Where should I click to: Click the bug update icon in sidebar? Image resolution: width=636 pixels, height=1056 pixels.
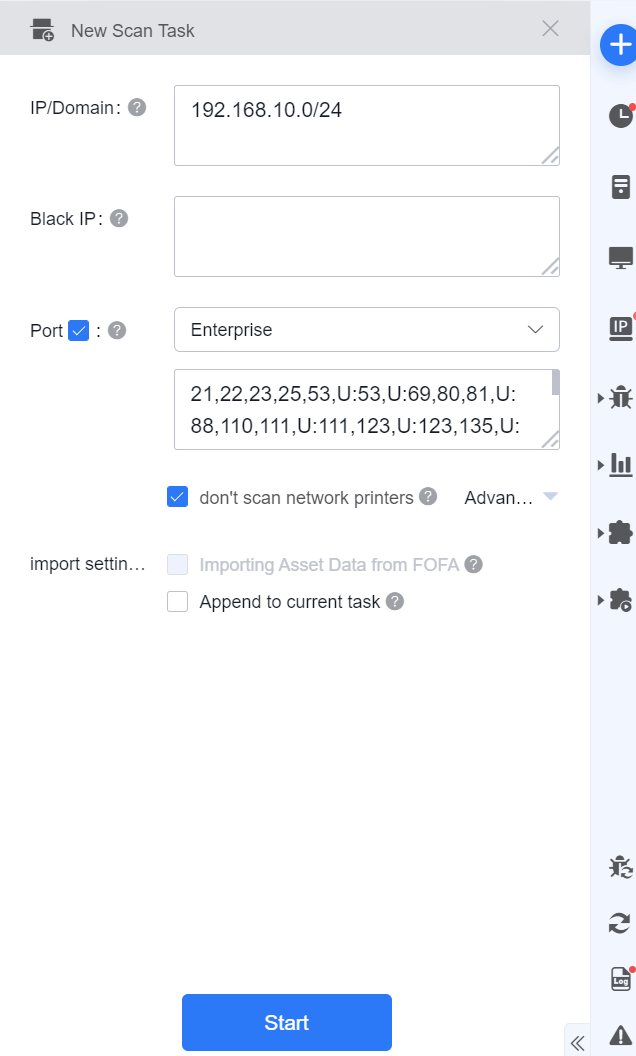(620, 867)
